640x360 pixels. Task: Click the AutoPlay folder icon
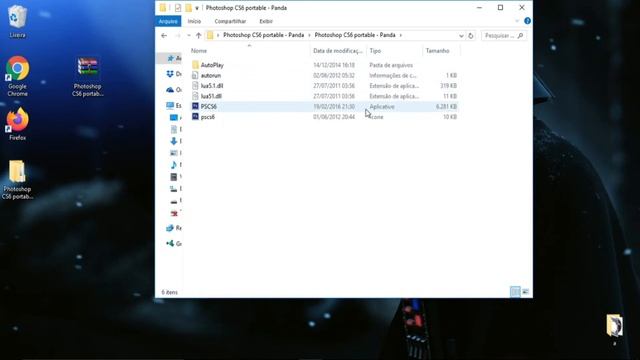click(x=195, y=65)
